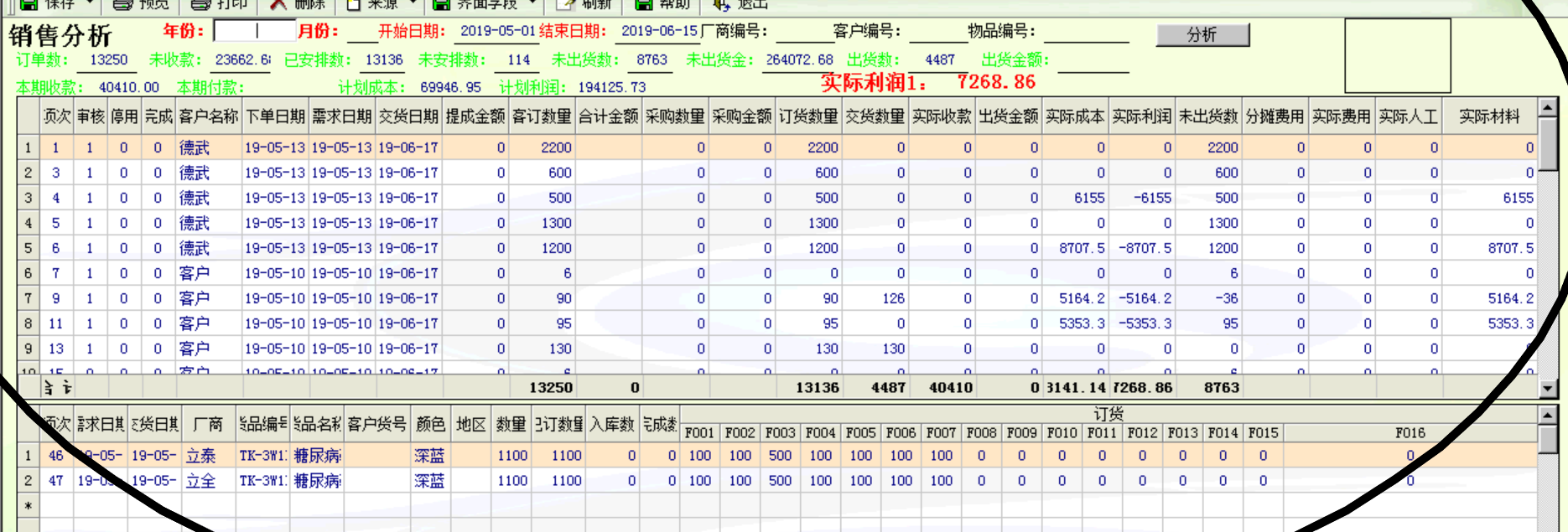Click the 实际利润 cell -8707.5 in row 5
This screenshot has width=1568, height=532.
click(x=1142, y=248)
